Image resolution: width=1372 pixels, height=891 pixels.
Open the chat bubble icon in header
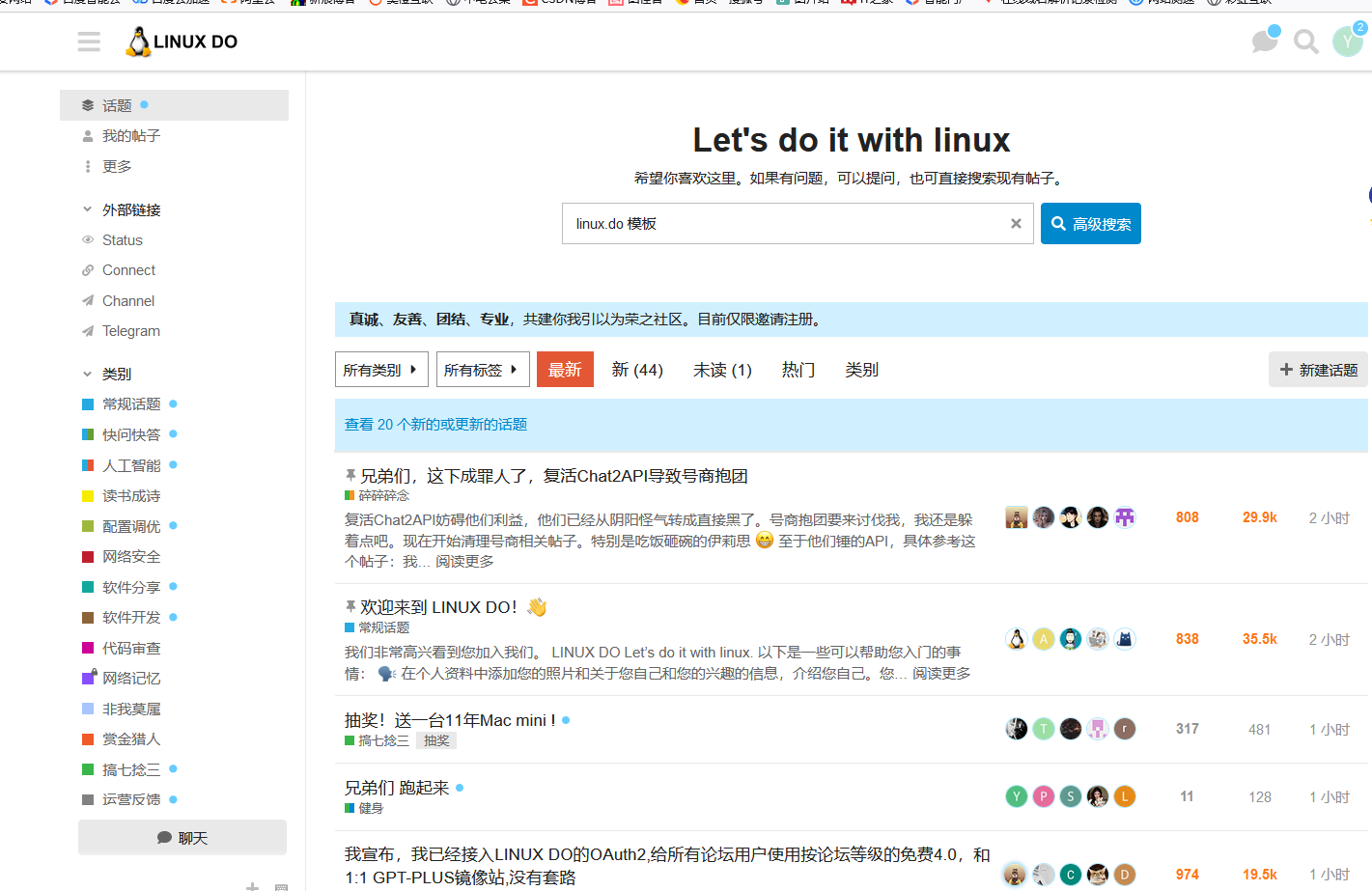coord(1265,42)
